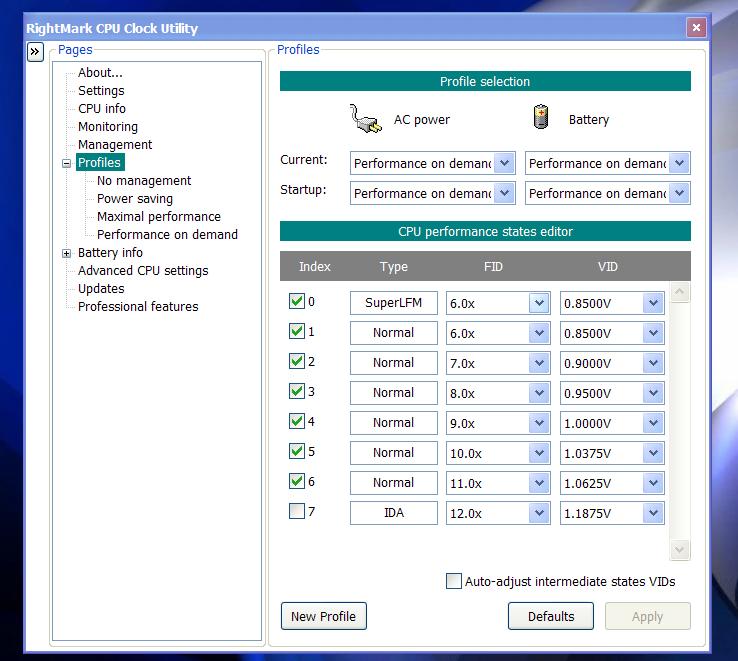The height and width of the screenshot is (661, 738).
Task: Open FID dropdown showing 12.0x
Action: pos(539,513)
